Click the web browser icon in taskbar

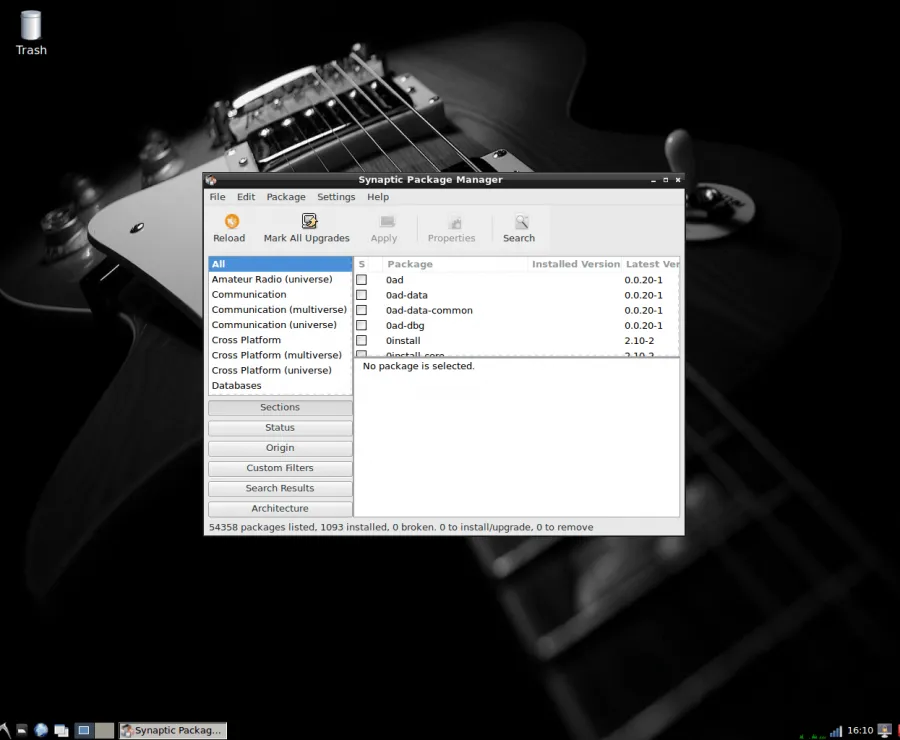tap(41, 730)
